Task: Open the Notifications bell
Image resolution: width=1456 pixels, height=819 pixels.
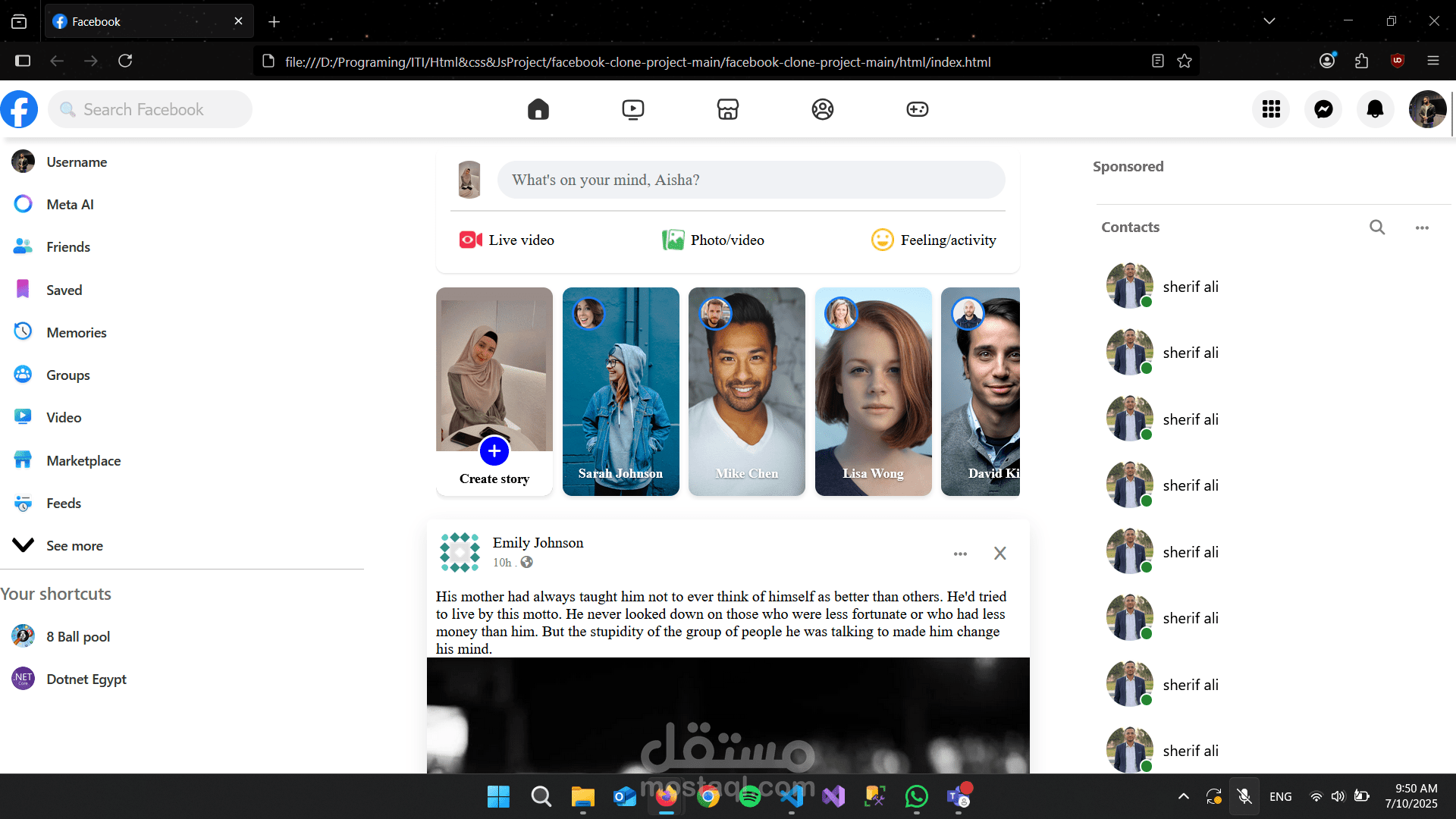Action: (x=1374, y=109)
